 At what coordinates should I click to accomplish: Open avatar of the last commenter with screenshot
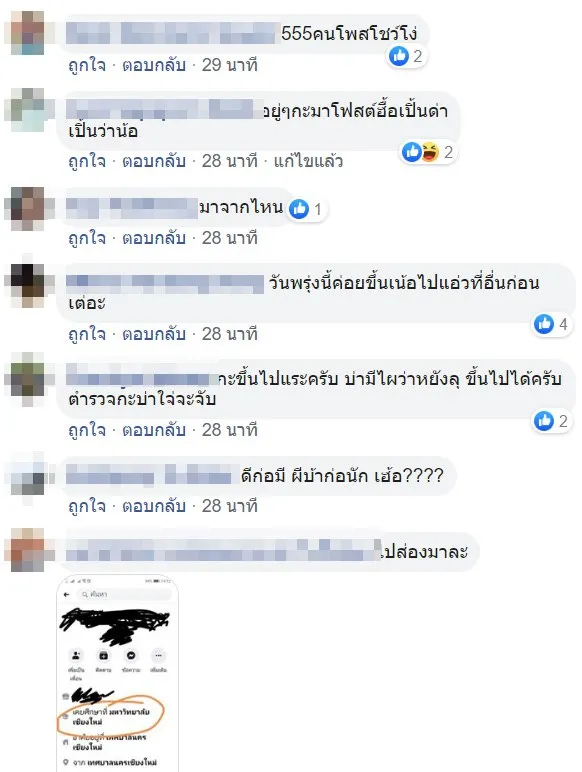tap(25, 550)
